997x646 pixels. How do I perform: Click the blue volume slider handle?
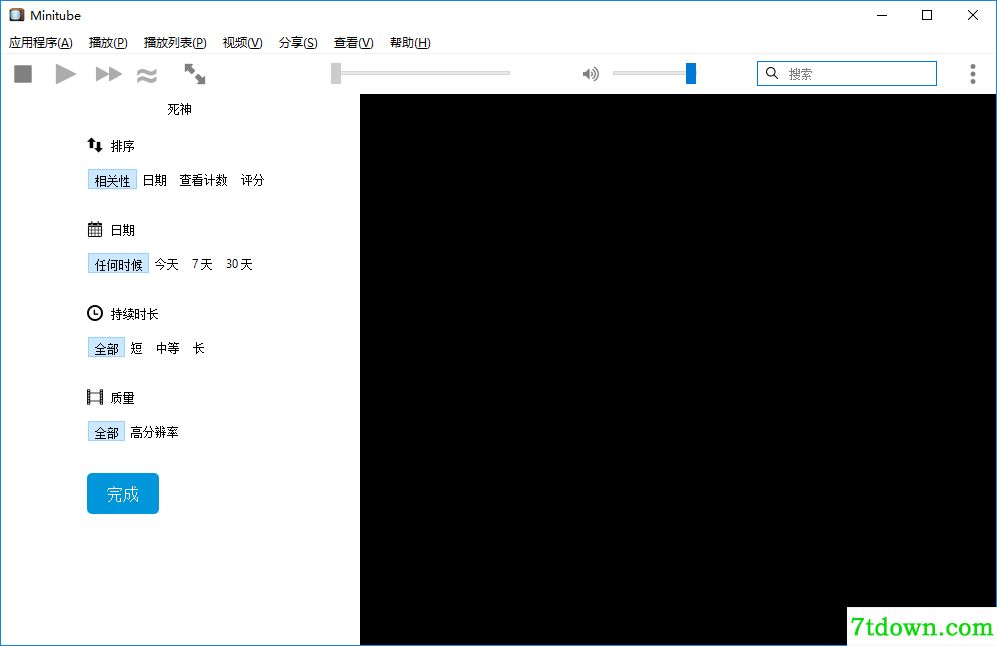pyautogui.click(x=691, y=73)
